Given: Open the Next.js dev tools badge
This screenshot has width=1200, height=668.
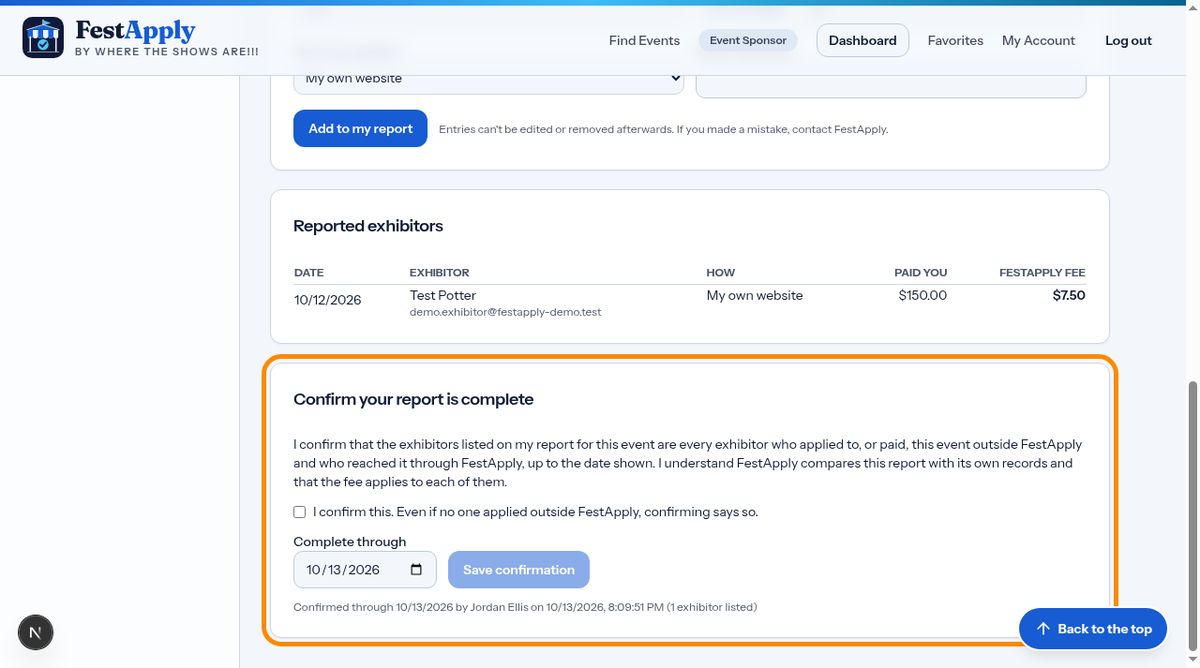Looking at the screenshot, I should (36, 632).
